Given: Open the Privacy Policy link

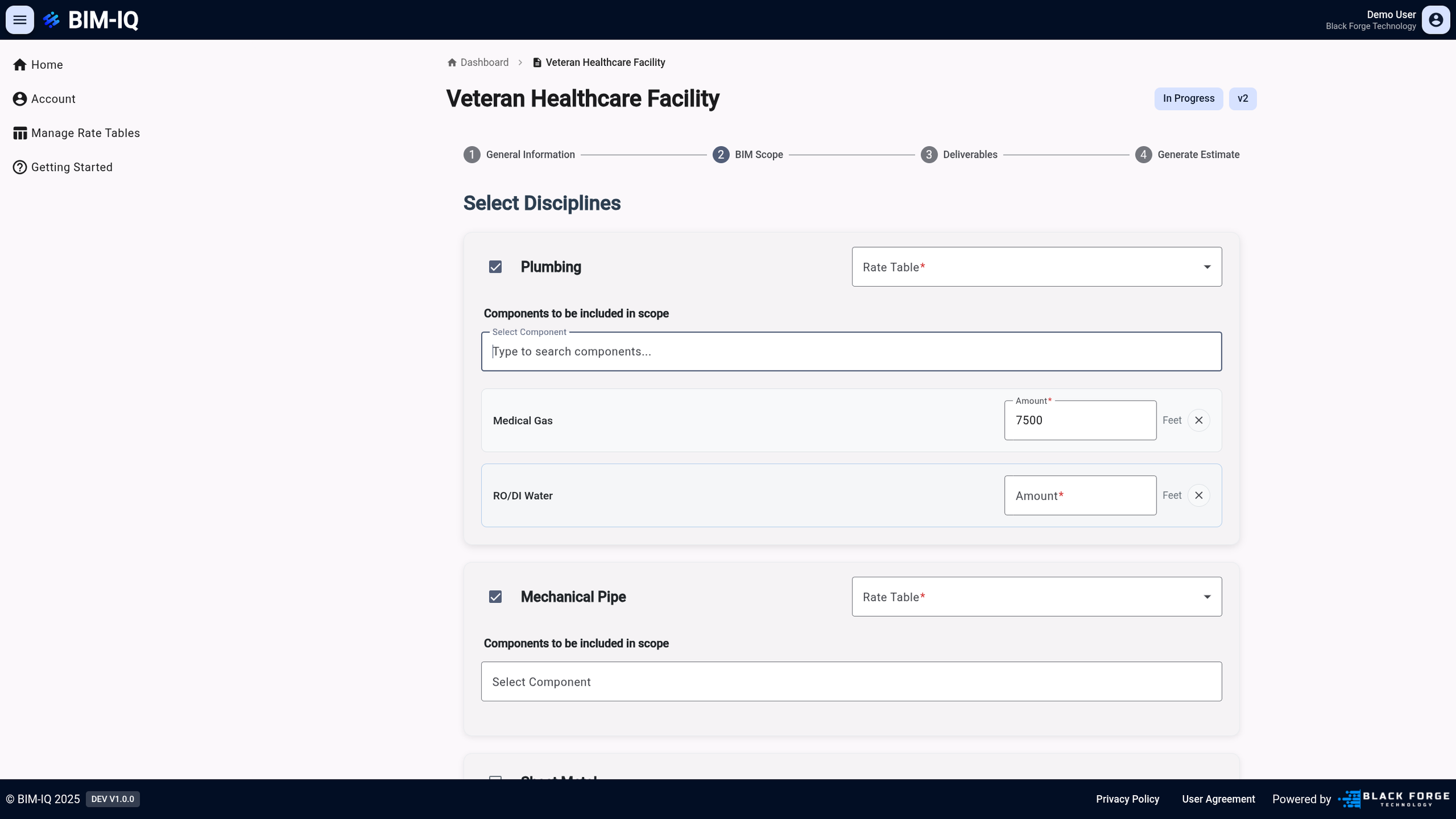Looking at the screenshot, I should [x=1126, y=799].
